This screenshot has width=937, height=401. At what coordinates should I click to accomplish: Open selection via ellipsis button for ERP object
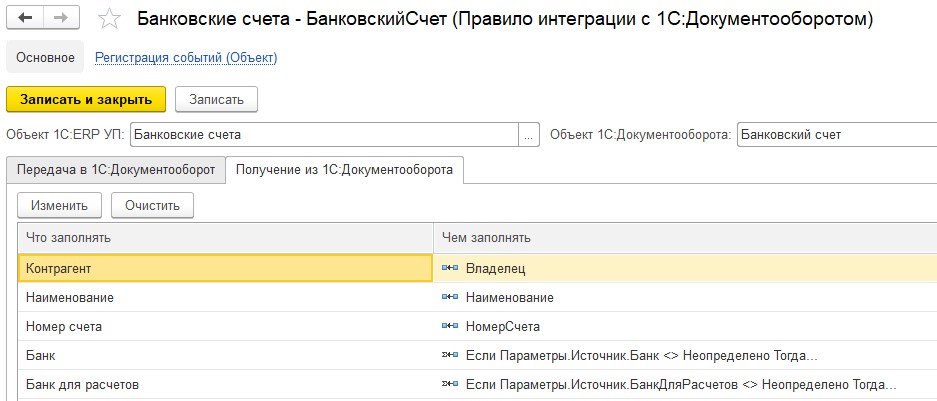tap(528, 134)
